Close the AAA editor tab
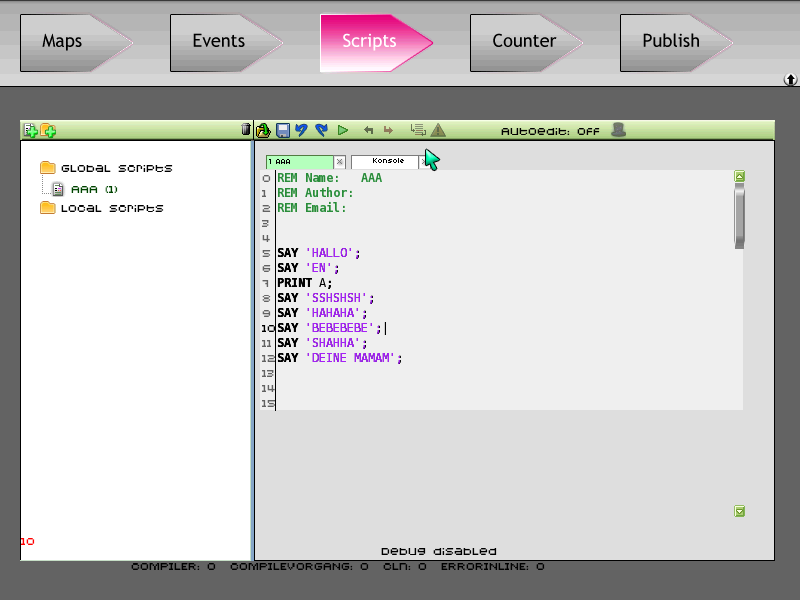800x600 pixels. pyautogui.click(x=339, y=161)
